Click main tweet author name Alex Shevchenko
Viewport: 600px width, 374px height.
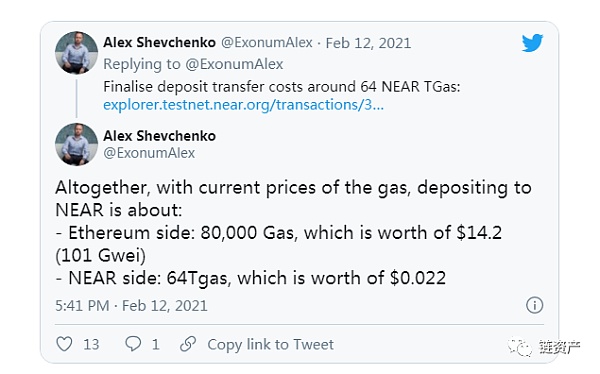coord(160,136)
